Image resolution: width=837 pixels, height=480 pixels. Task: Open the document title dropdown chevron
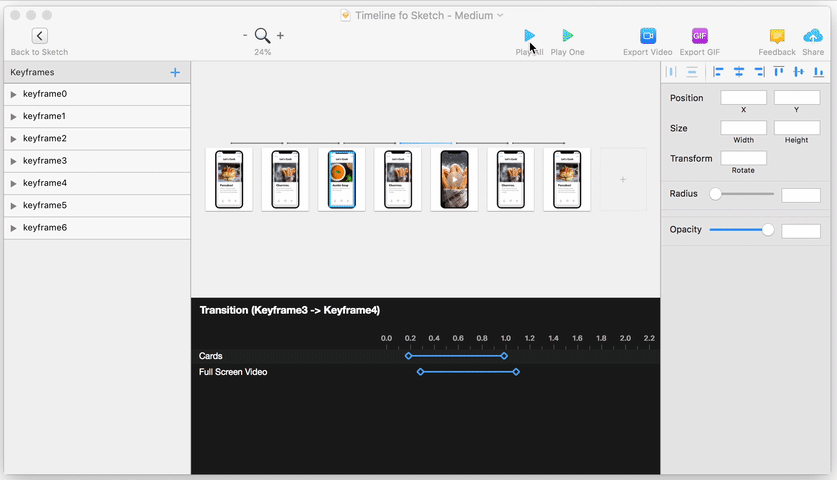500,15
